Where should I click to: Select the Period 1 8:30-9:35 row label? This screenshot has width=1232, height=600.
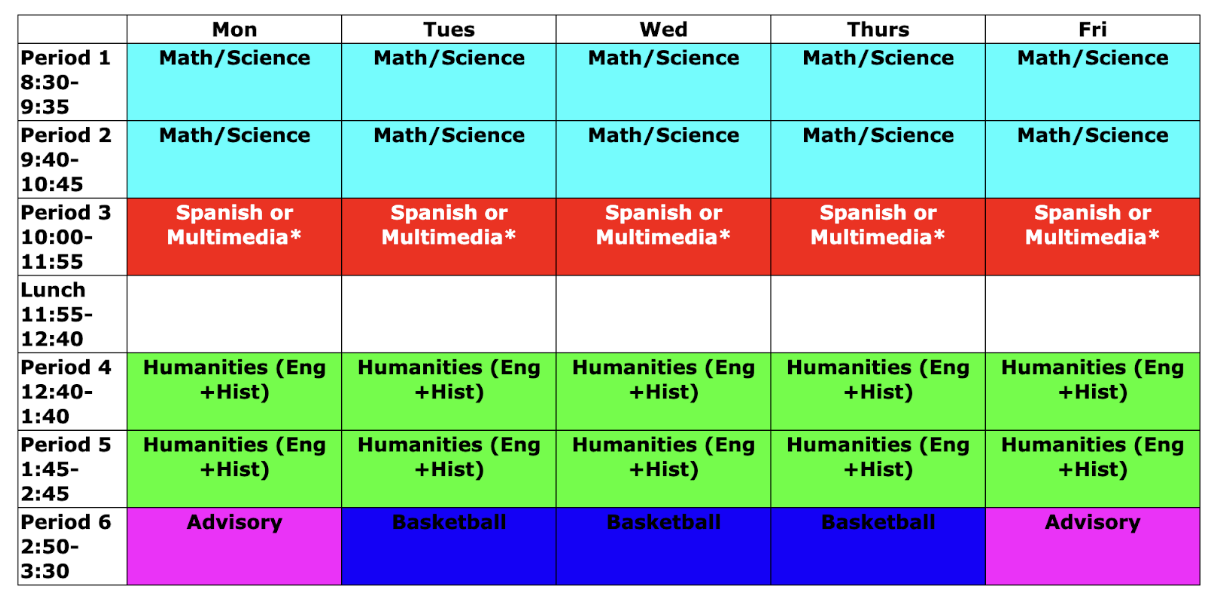click(72, 82)
